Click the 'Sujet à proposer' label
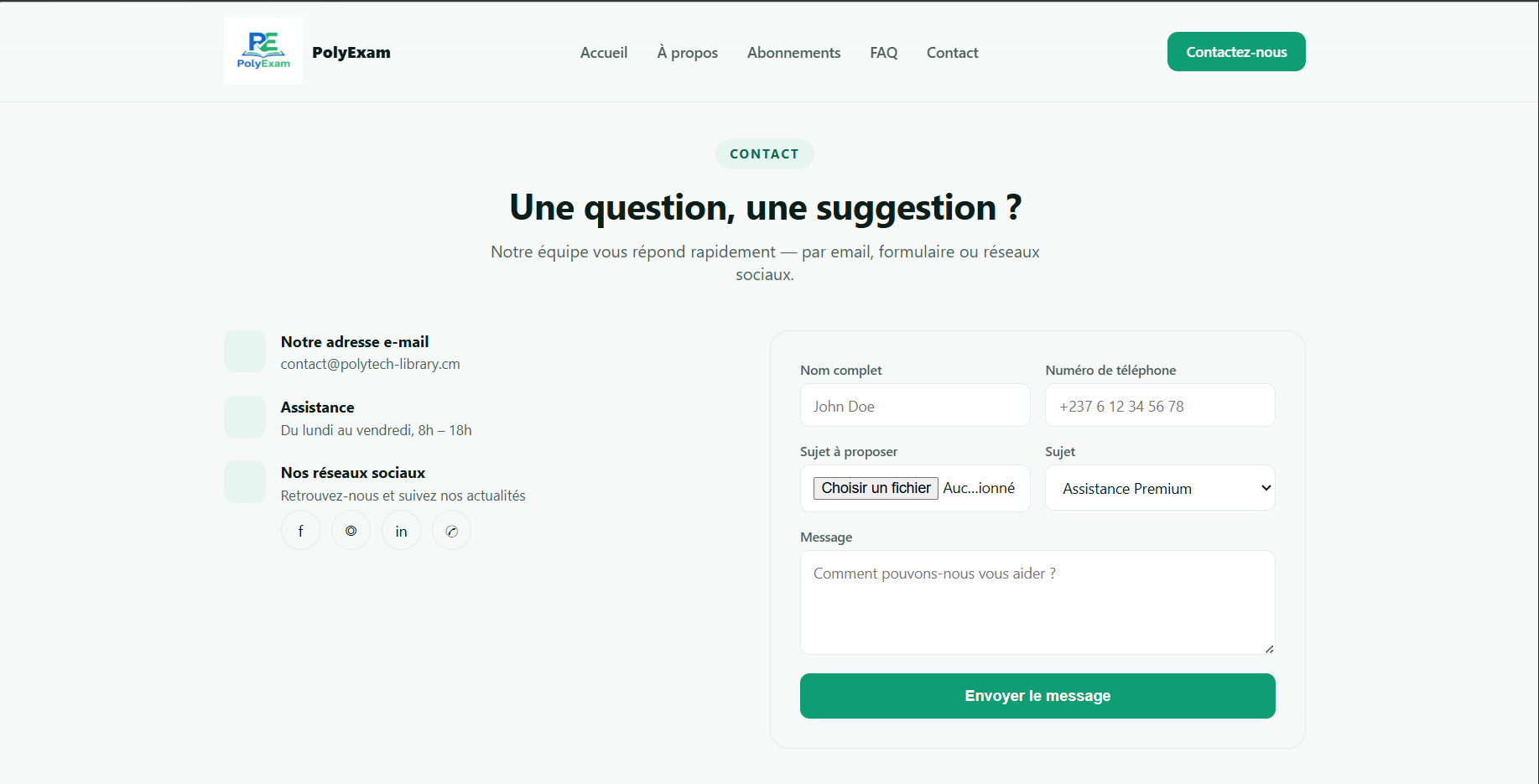Image resolution: width=1539 pixels, height=784 pixels. [849, 451]
